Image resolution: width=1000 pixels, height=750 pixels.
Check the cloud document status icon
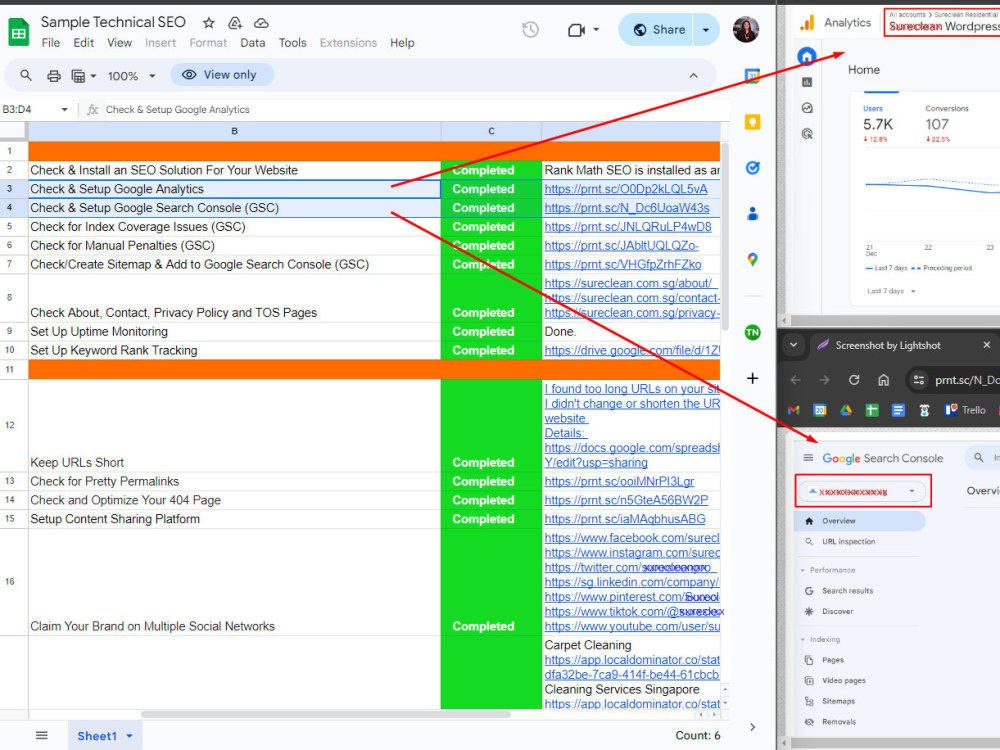[x=261, y=23]
